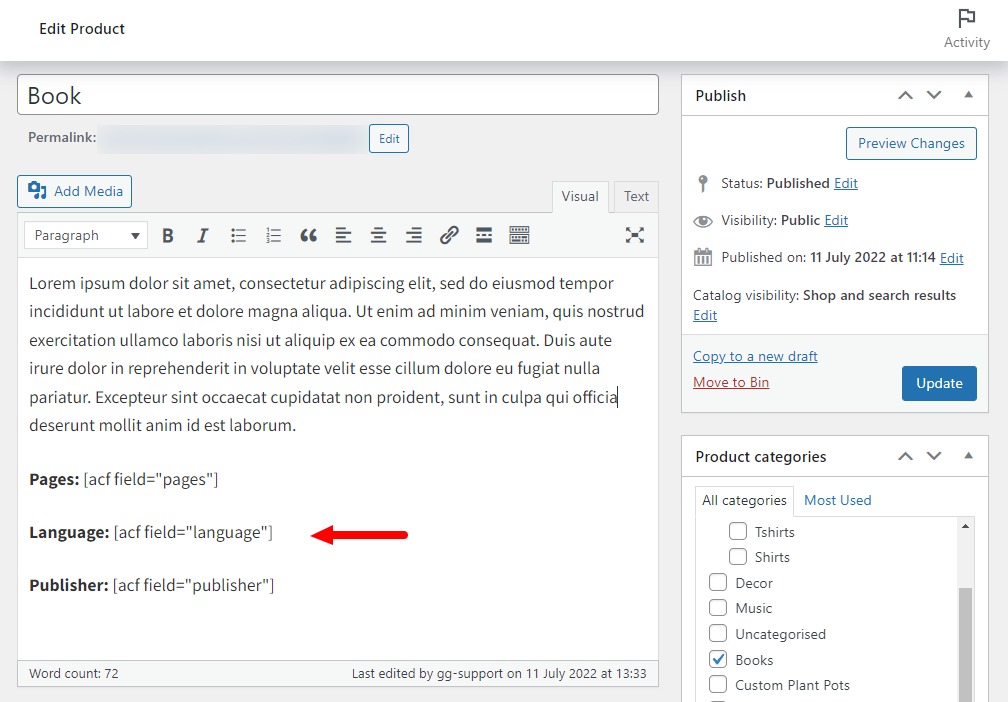Align text to the right
Image resolution: width=1008 pixels, height=702 pixels.
tap(413, 235)
